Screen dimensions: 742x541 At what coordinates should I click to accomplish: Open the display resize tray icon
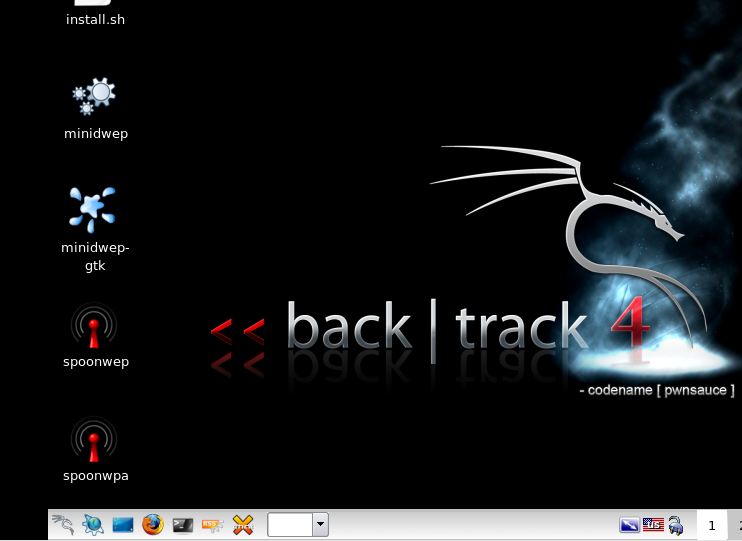click(x=629, y=525)
